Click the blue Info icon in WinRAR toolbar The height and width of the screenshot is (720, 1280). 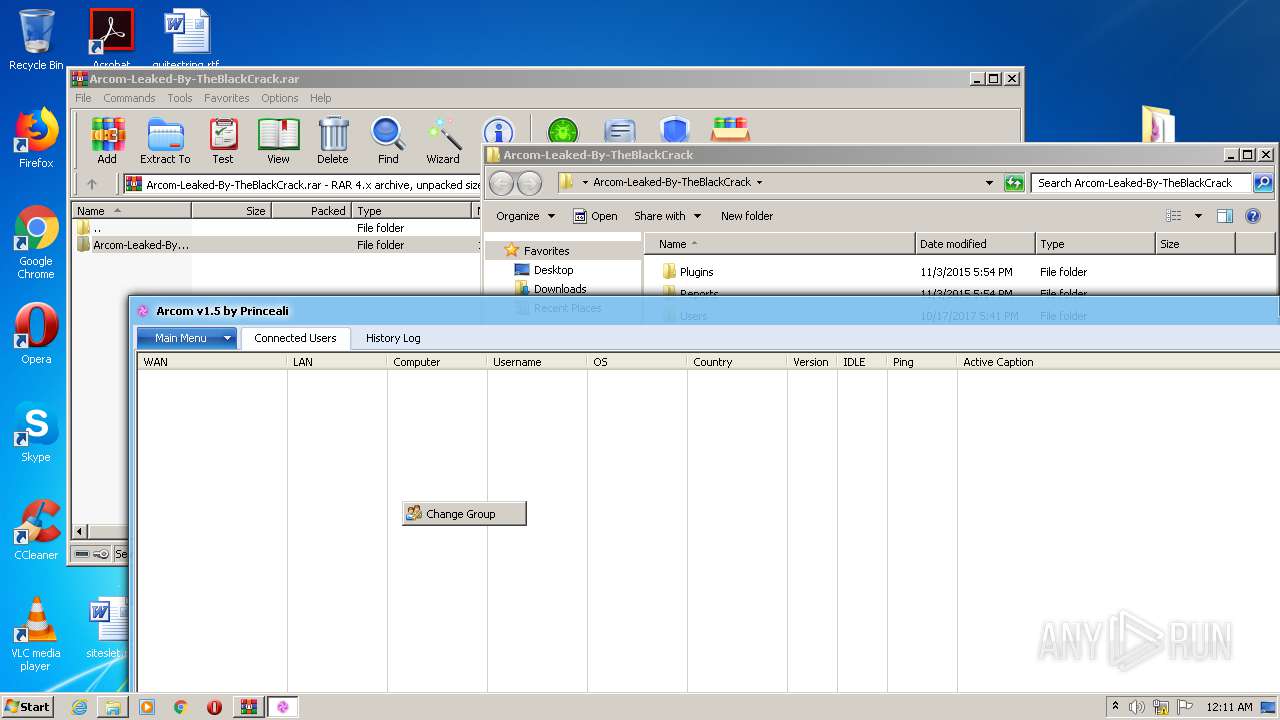click(498, 132)
